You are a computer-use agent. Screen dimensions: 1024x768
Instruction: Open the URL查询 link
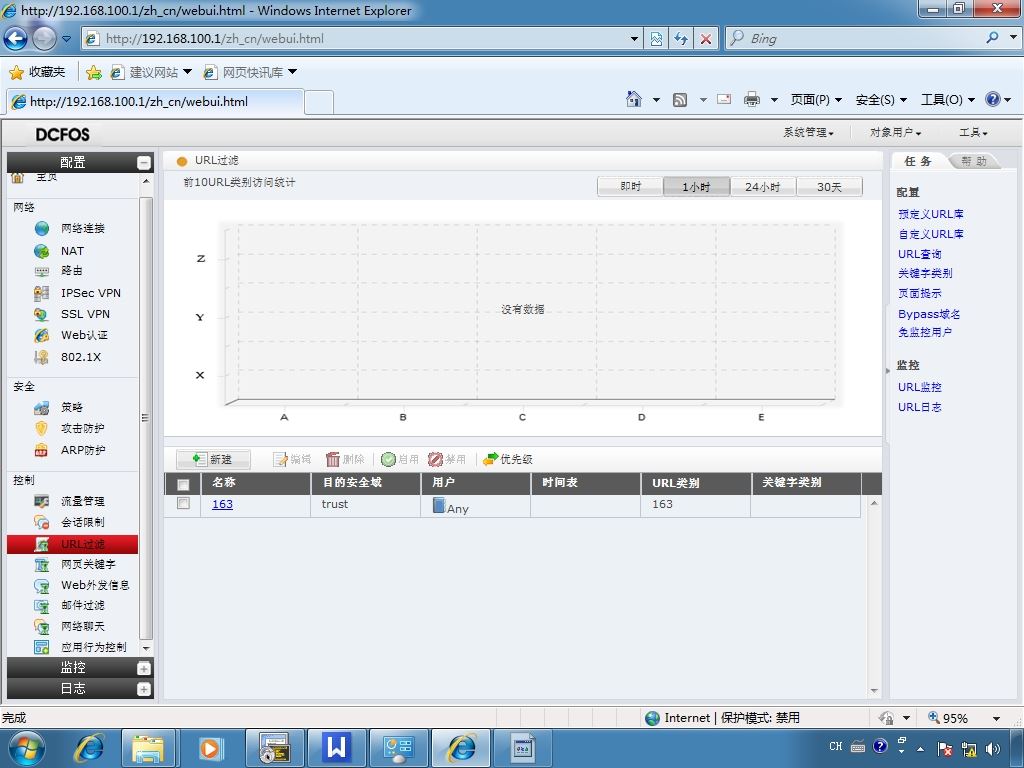click(x=920, y=254)
